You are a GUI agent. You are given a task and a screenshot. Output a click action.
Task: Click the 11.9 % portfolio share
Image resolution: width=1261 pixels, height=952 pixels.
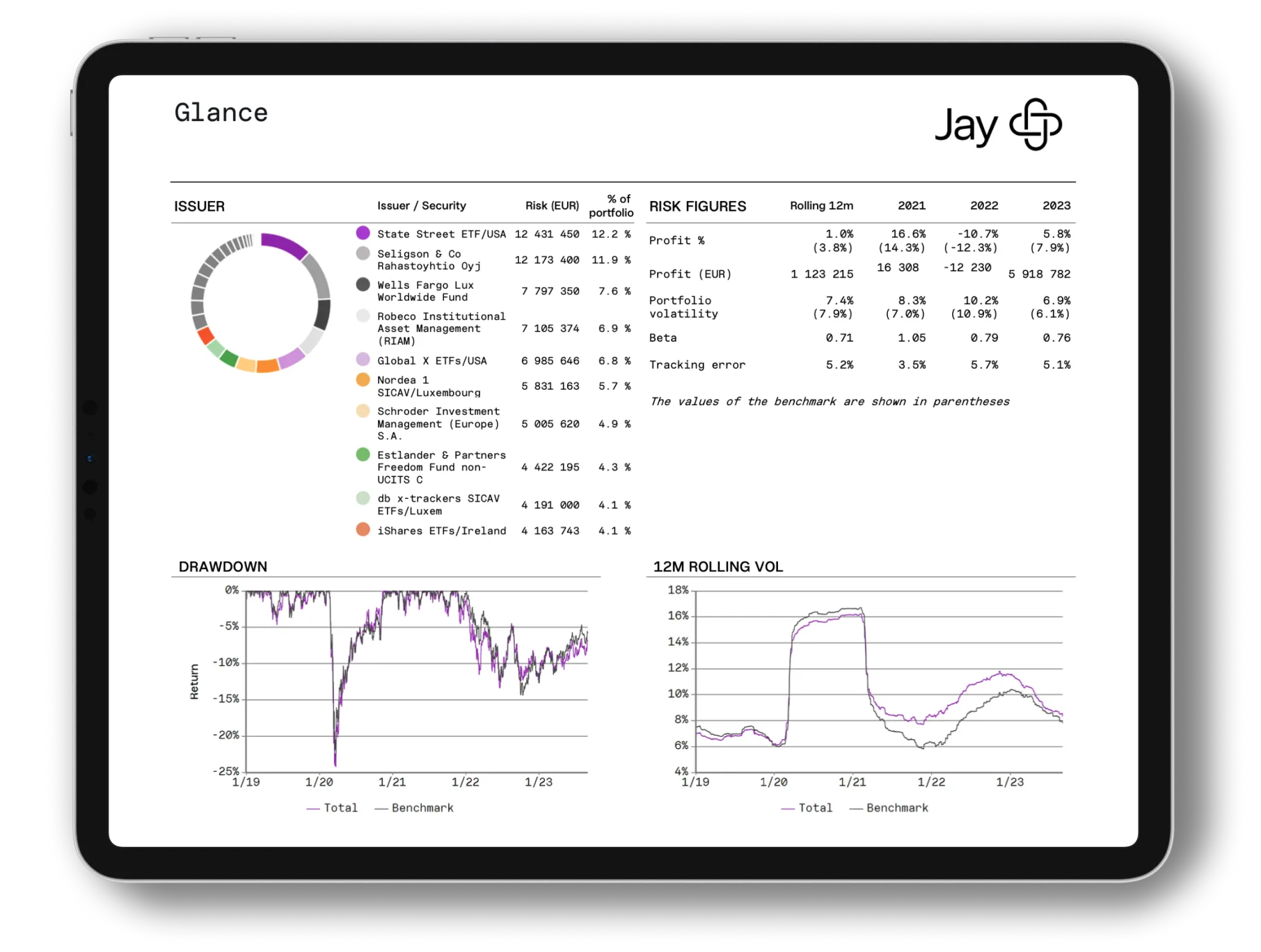(x=611, y=260)
